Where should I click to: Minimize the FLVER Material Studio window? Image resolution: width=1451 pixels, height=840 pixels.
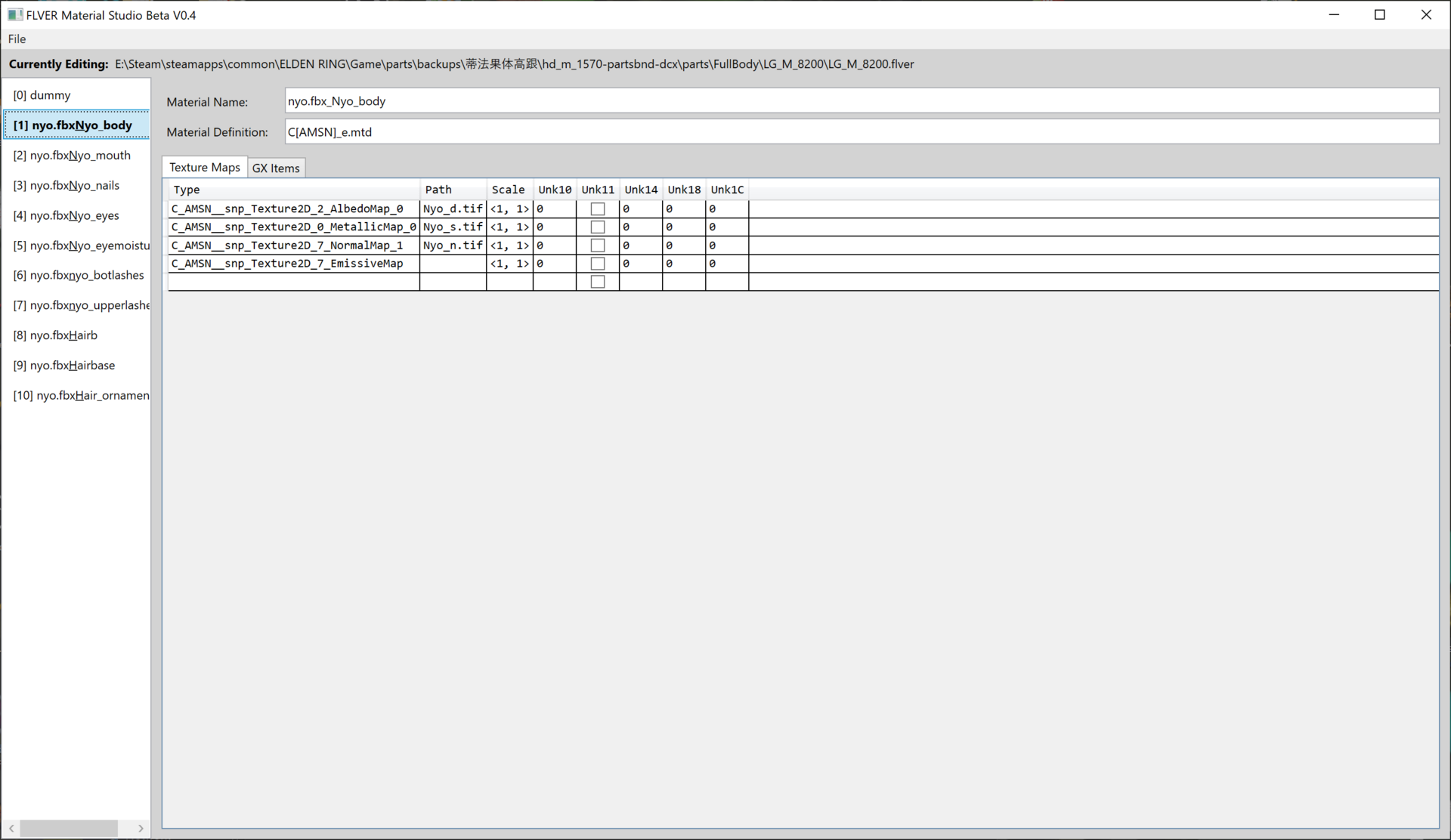pyautogui.click(x=1334, y=14)
